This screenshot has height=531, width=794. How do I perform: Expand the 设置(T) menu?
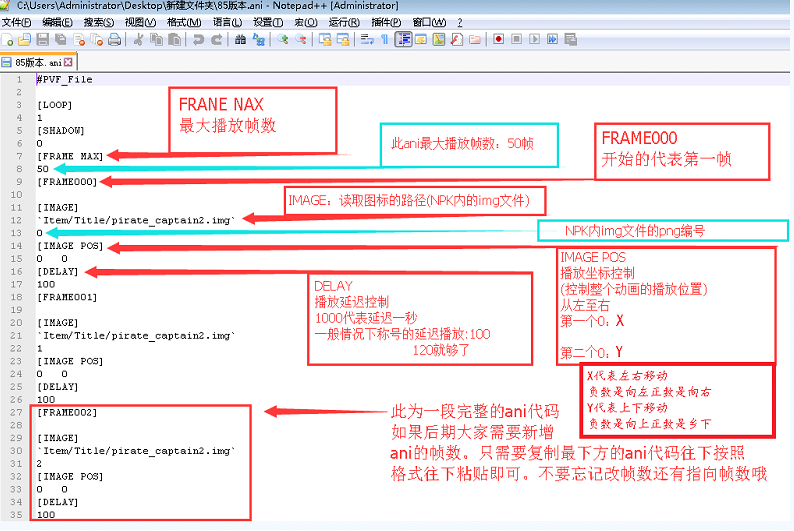(268, 22)
